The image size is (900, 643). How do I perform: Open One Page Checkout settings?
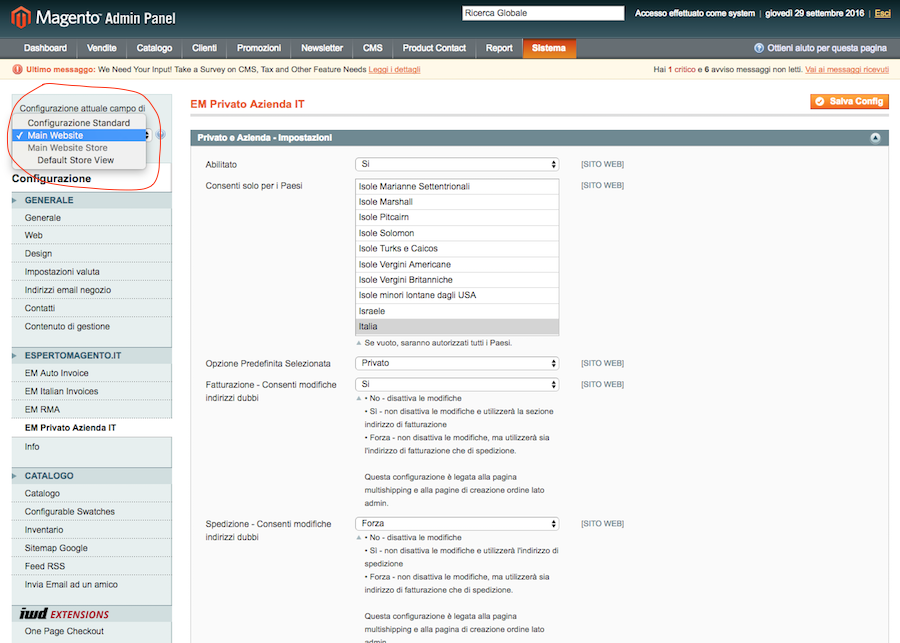coord(64,632)
